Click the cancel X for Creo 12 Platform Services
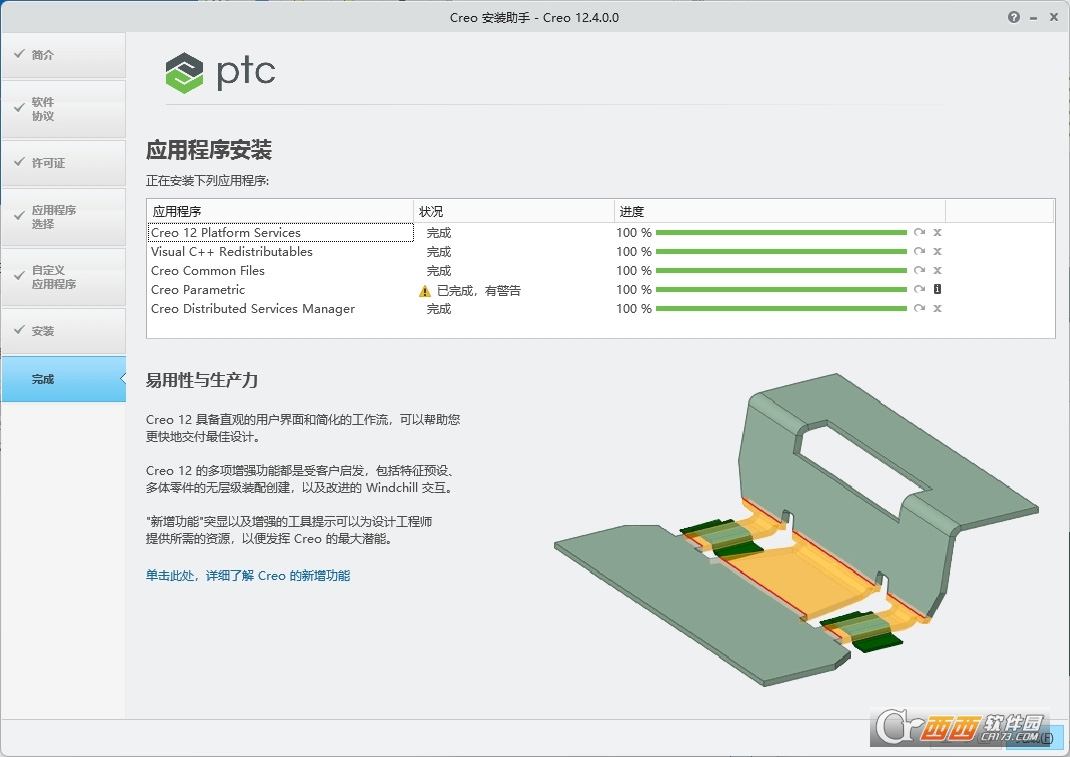 click(x=938, y=232)
